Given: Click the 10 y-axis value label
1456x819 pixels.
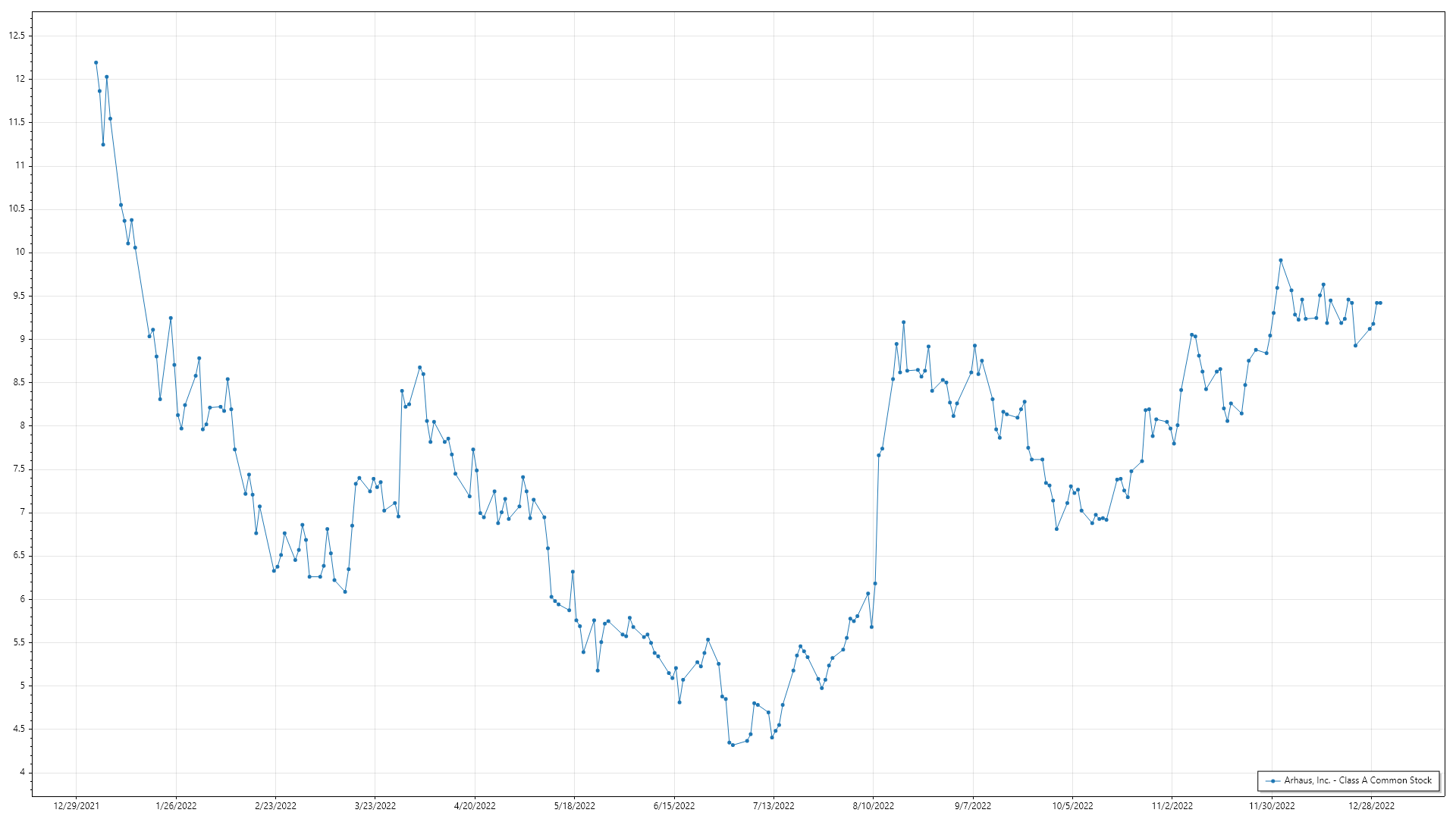Looking at the screenshot, I should 20,253.
